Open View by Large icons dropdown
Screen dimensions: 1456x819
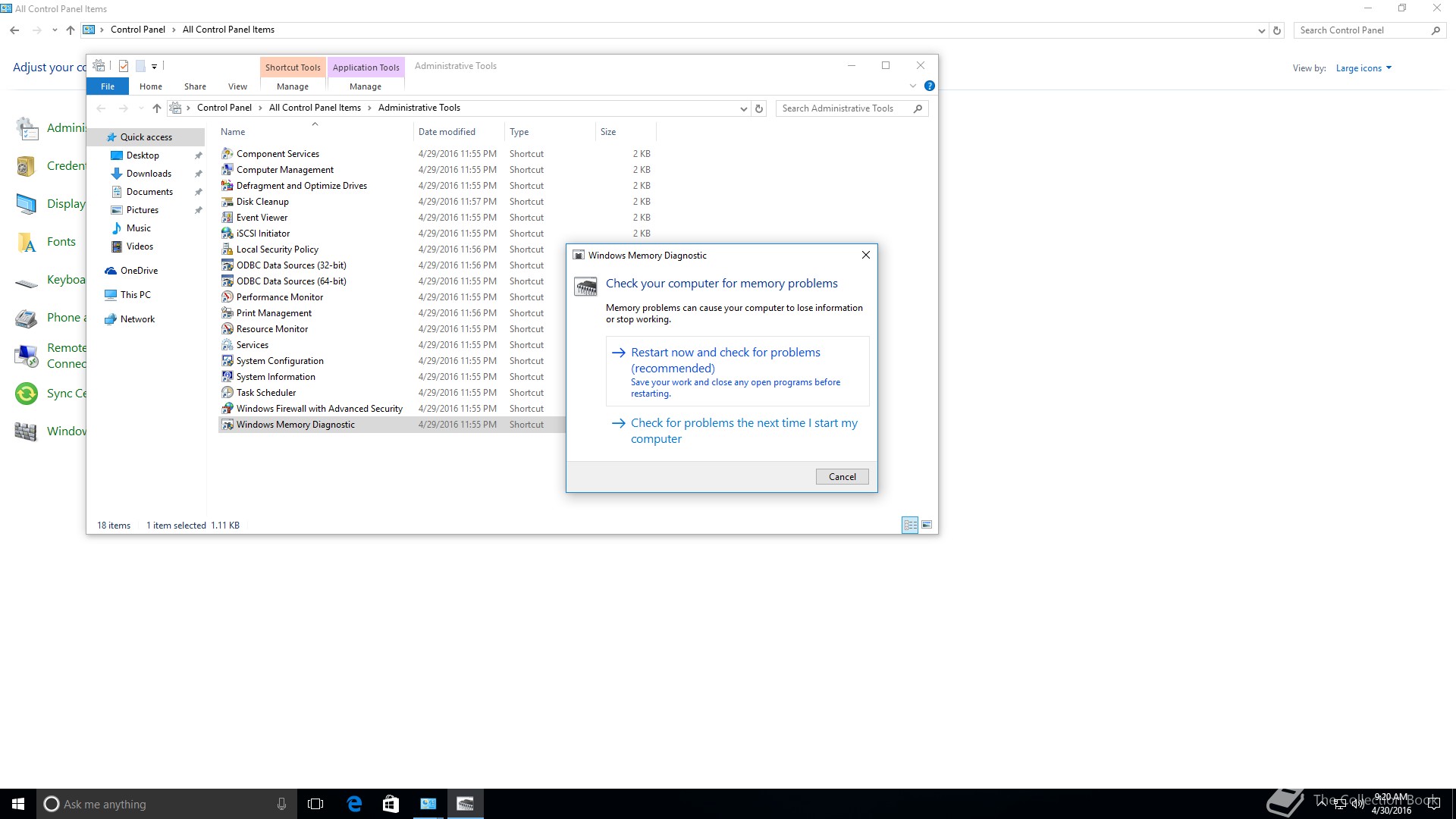1363,68
